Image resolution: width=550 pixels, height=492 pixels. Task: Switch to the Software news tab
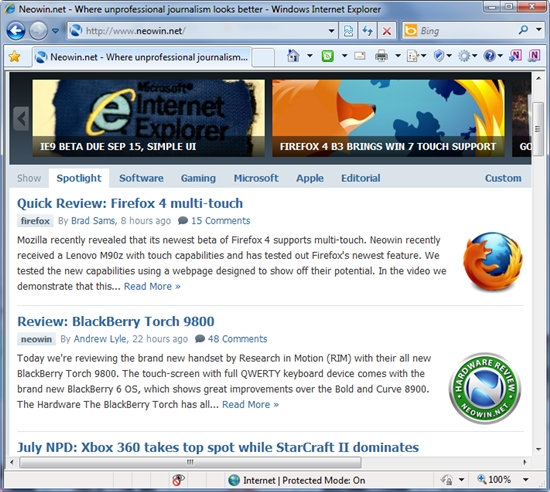point(141,178)
